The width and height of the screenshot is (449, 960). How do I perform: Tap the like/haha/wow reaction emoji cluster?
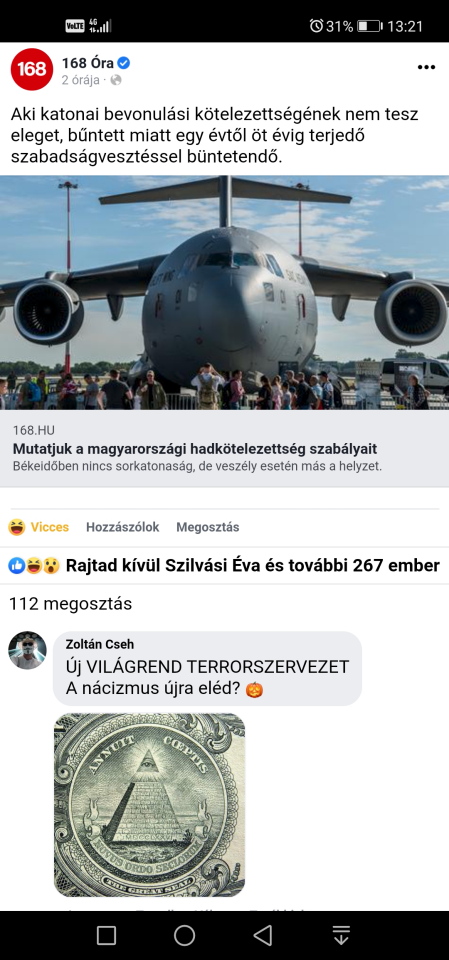click(34, 566)
